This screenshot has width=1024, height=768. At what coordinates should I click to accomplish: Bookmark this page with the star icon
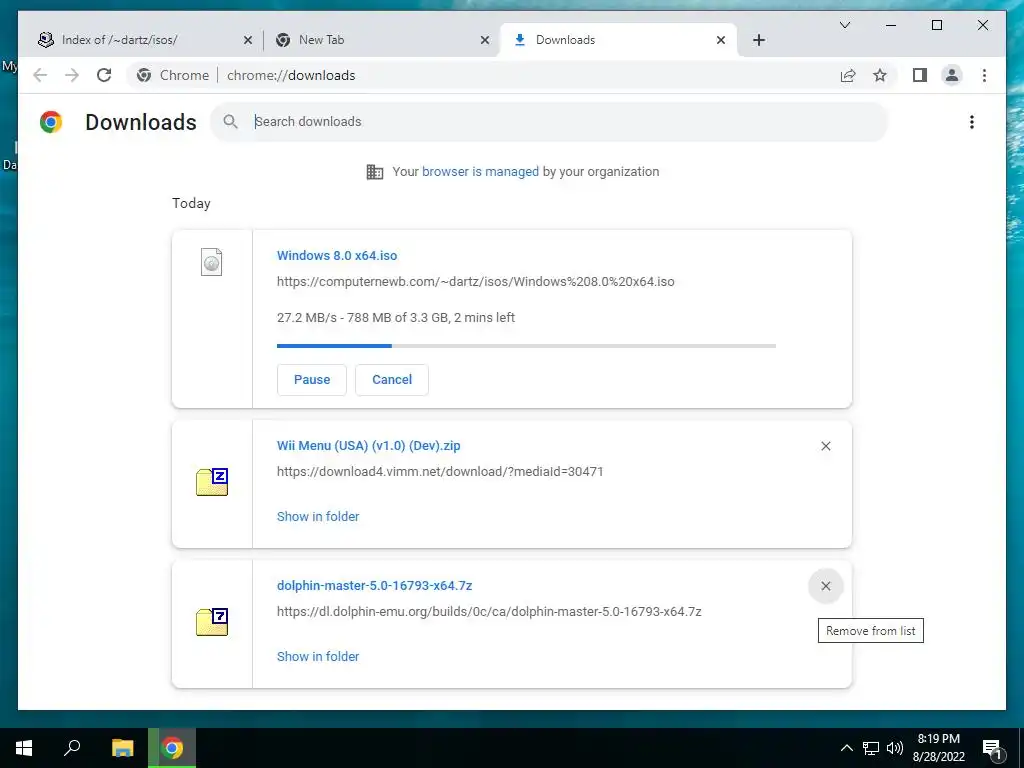coord(880,75)
